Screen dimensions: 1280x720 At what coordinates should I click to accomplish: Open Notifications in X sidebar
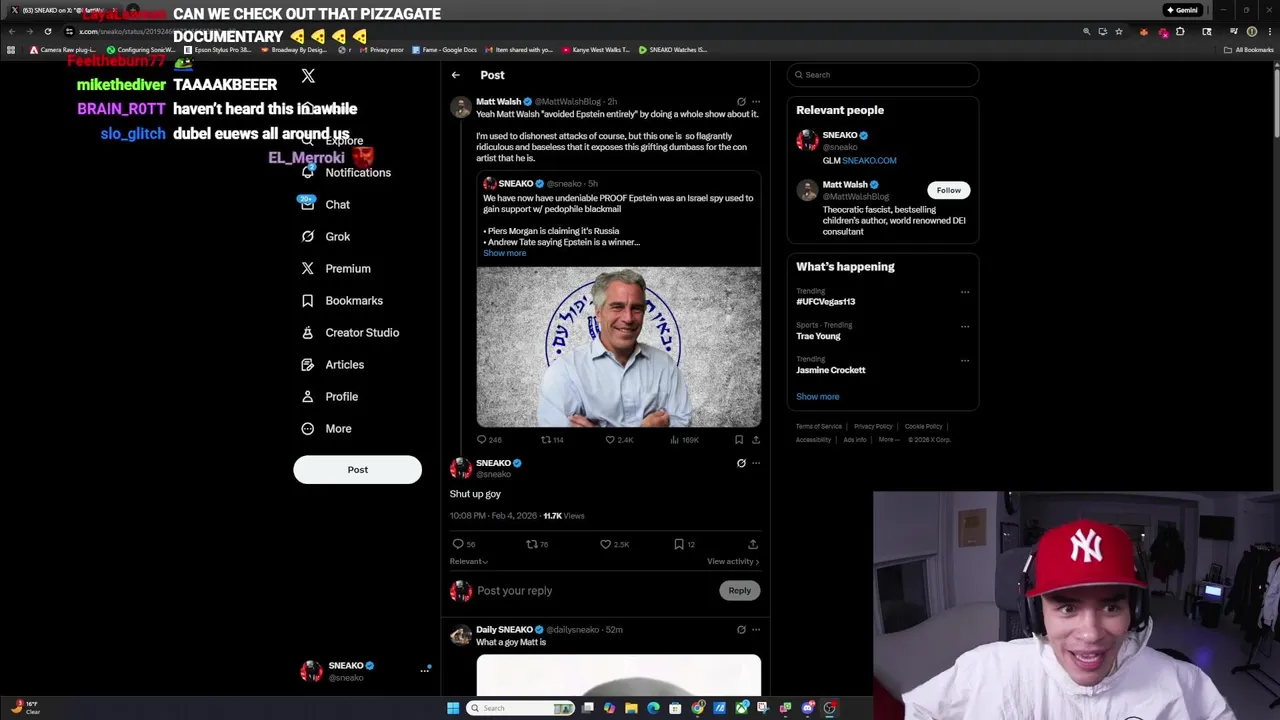pos(346,172)
